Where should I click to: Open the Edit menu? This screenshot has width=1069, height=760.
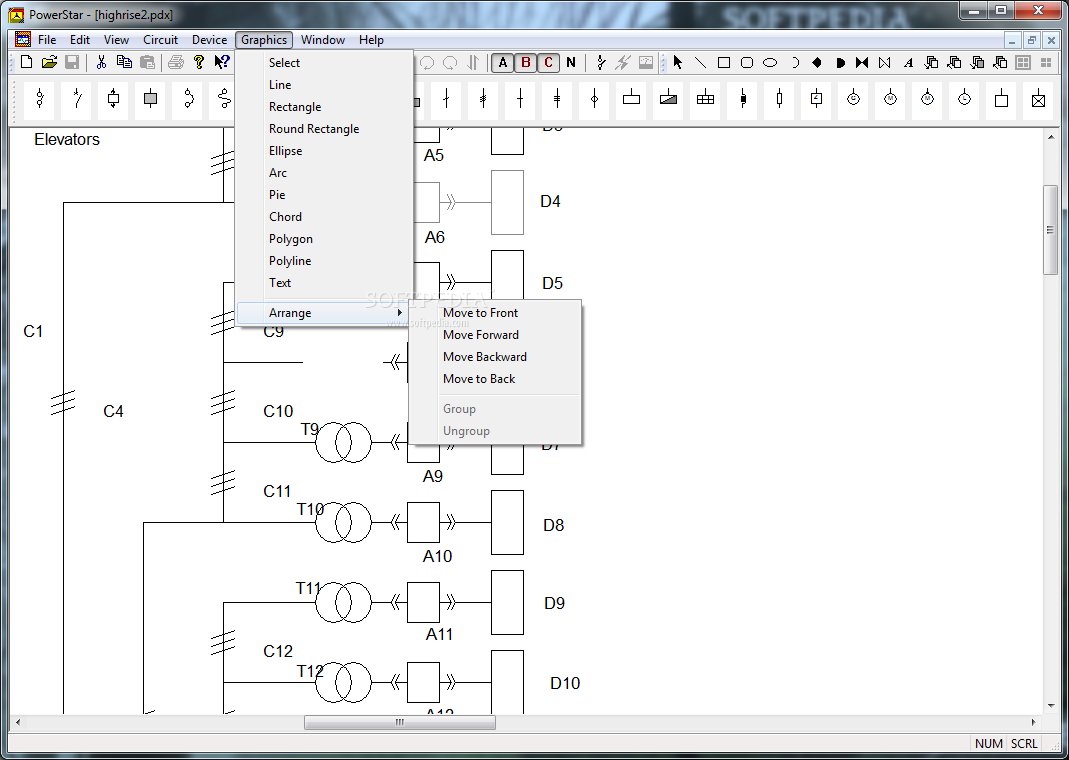[80, 40]
